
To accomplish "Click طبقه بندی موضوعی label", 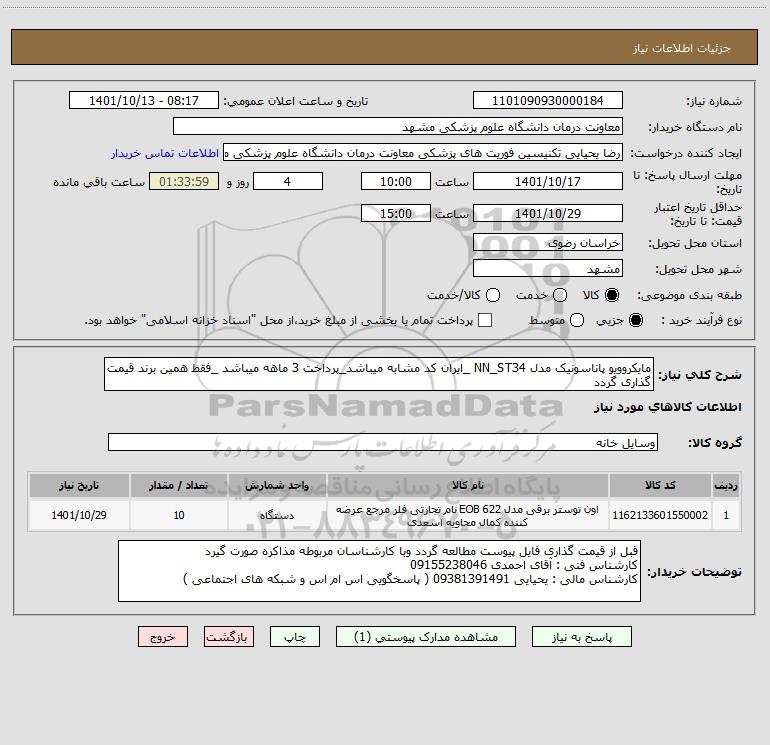I will [x=689, y=295].
